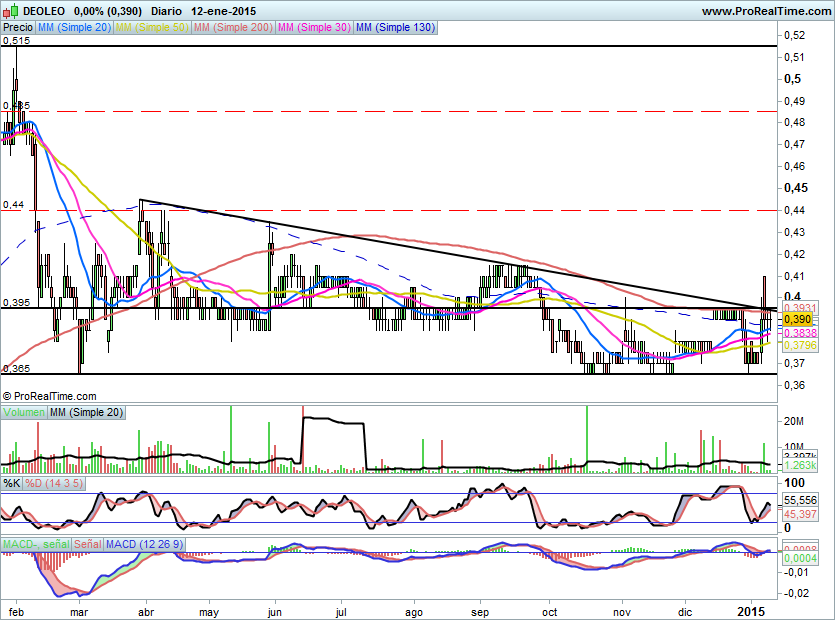Click the candlestick chart icon beside DEOLEO
The width and height of the screenshot is (835, 620).
point(10,11)
